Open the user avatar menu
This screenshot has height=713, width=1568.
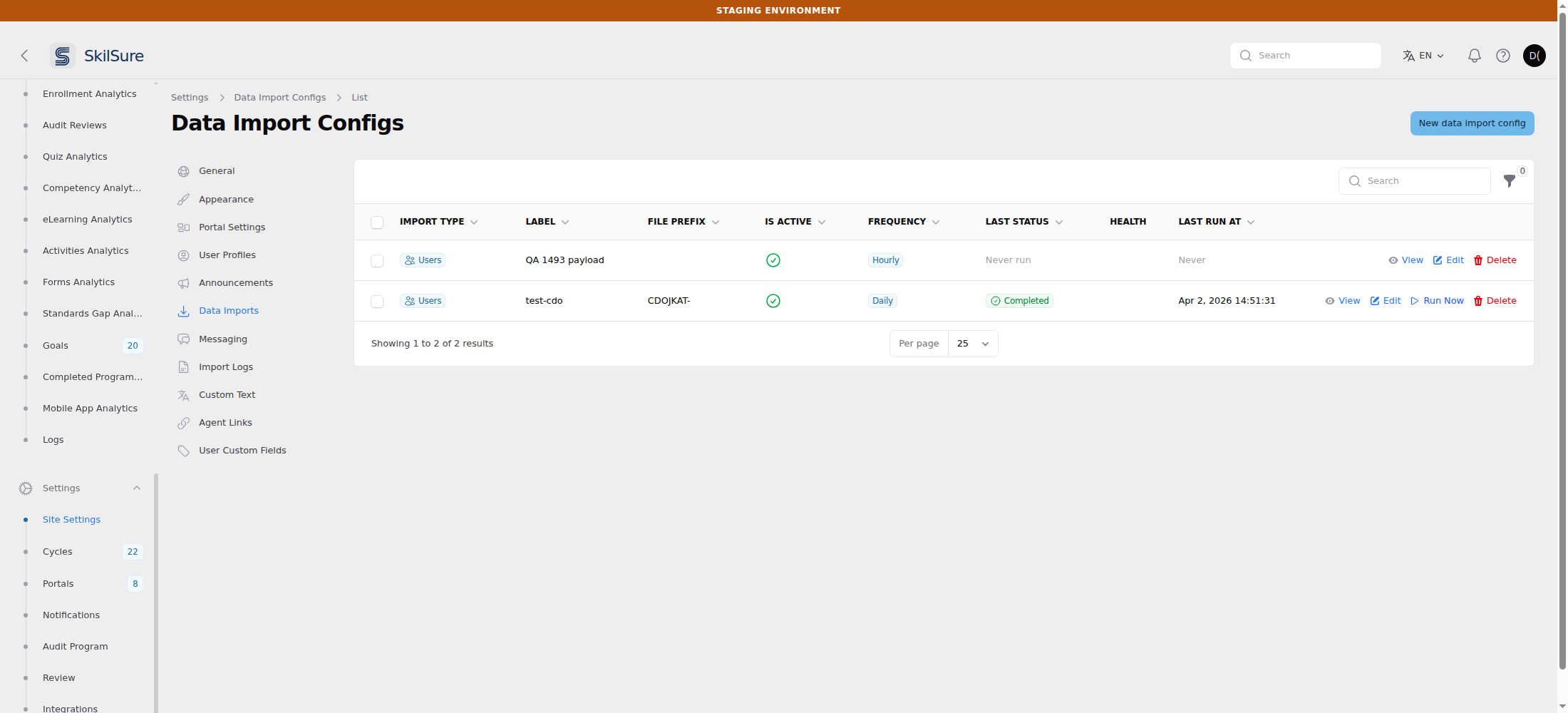pyautogui.click(x=1535, y=56)
